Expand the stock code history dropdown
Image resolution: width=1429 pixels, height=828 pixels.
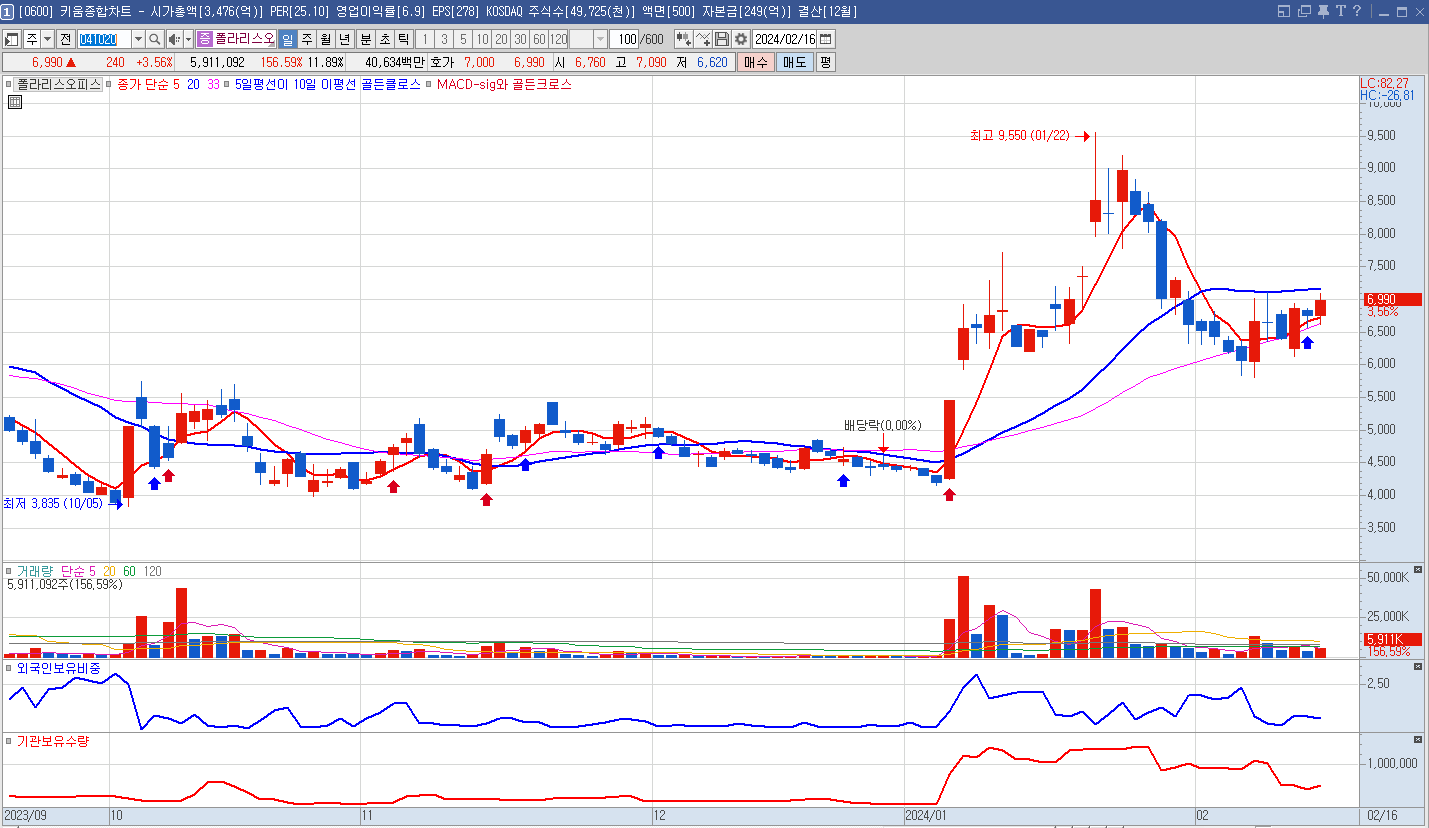pos(138,39)
